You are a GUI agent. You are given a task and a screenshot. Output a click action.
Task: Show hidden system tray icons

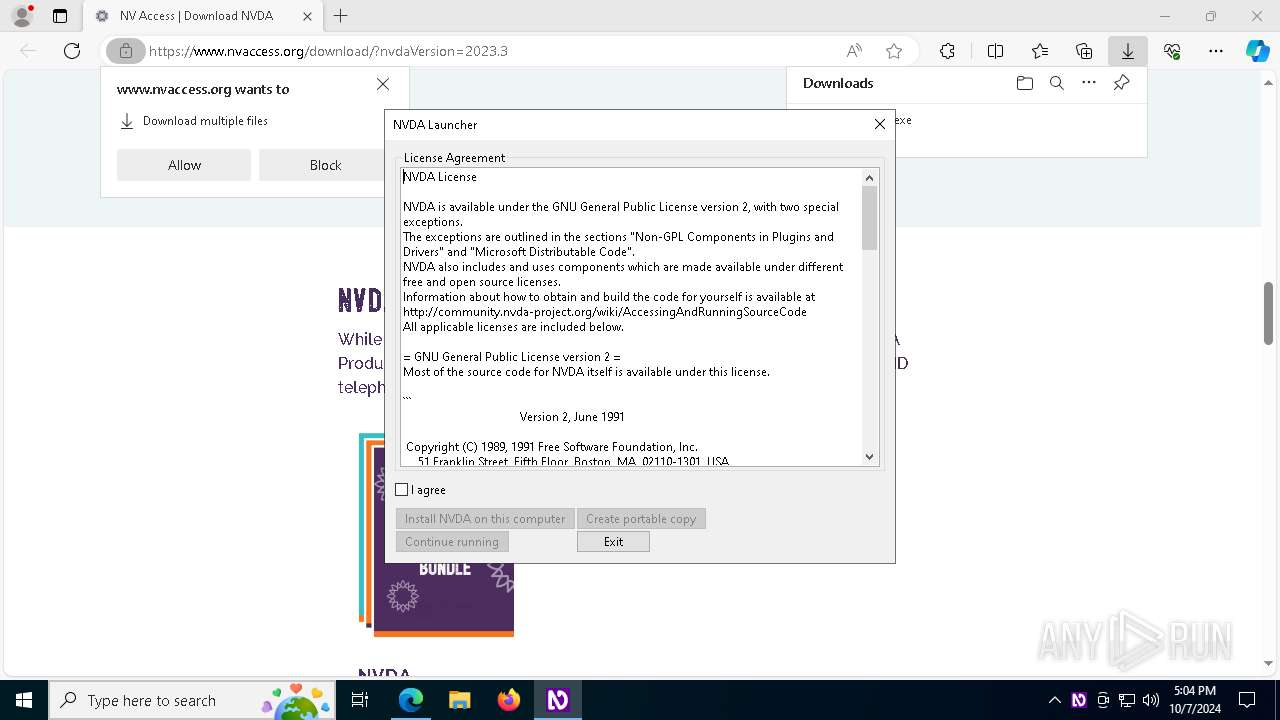1055,700
